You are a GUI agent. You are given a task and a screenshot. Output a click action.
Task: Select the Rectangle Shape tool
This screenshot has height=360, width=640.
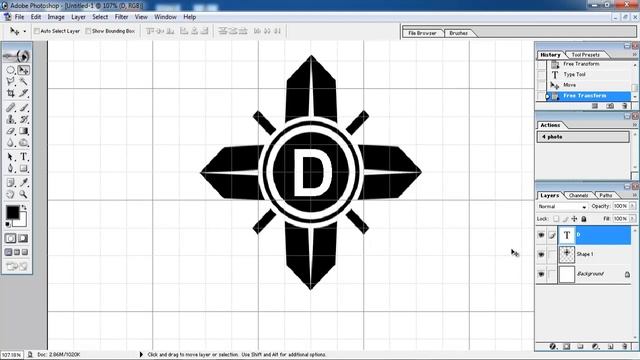click(x=24, y=168)
